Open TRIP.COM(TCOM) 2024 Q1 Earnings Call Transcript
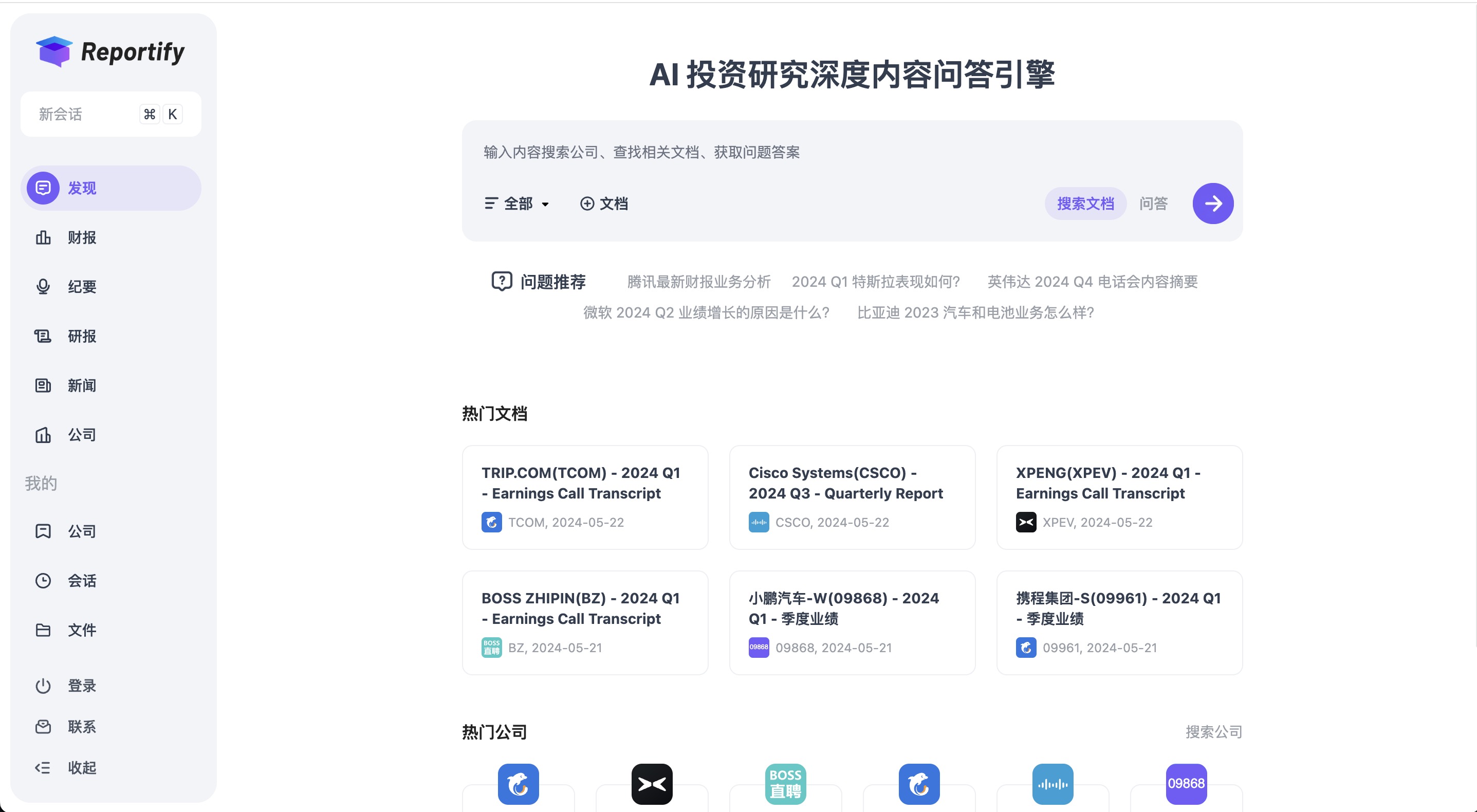This screenshot has width=1477, height=812. pyautogui.click(x=585, y=497)
